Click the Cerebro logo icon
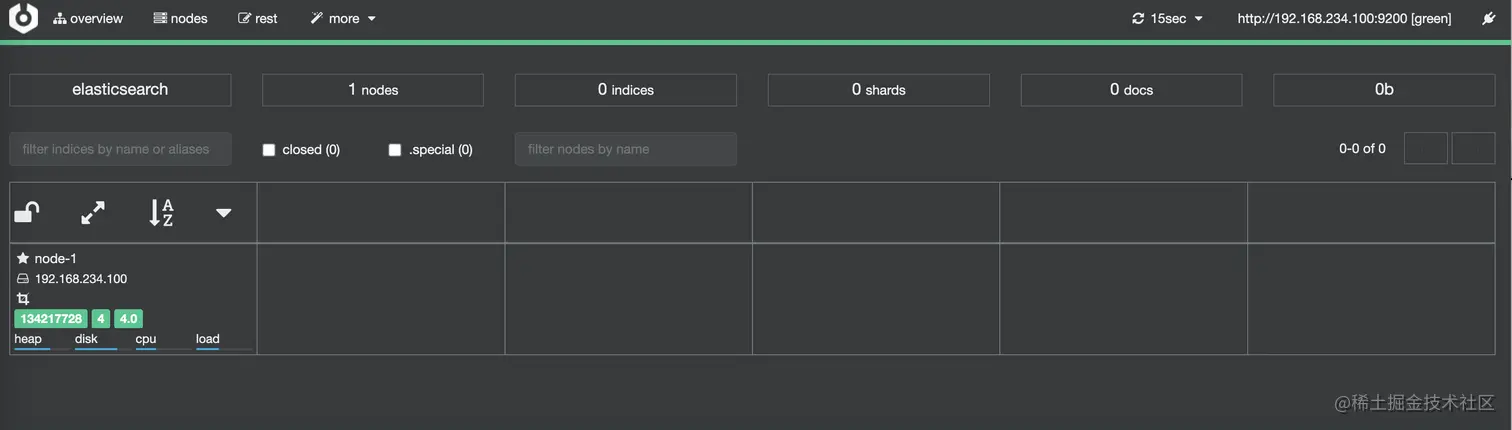Viewport: 1512px width, 430px height. pos(23,18)
